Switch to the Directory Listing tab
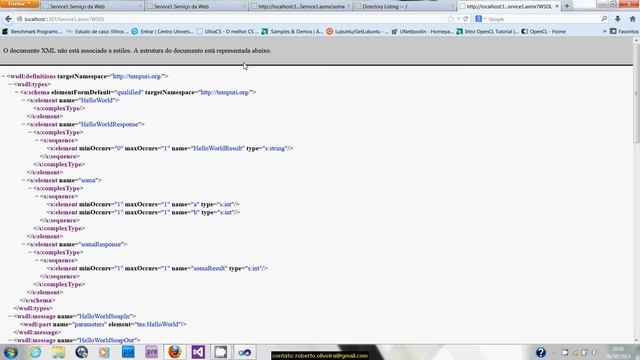The image size is (640, 360). pyautogui.click(x=404, y=7)
